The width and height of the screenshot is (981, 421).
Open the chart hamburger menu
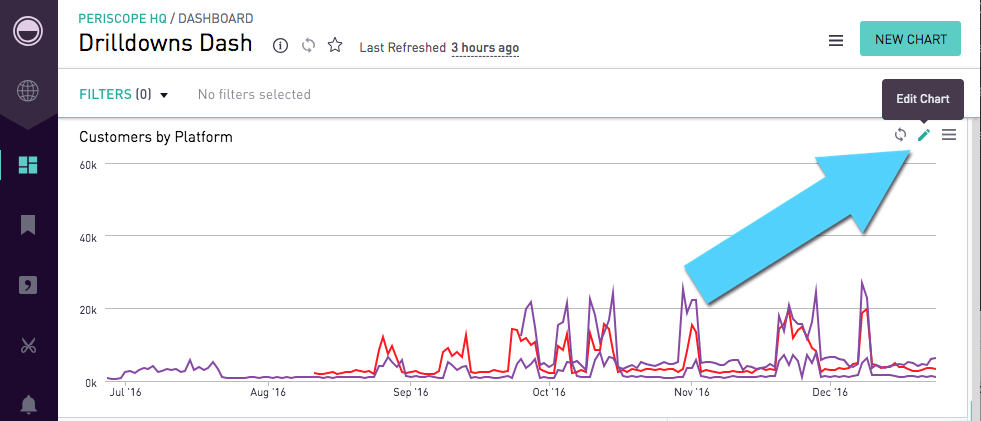tap(949, 135)
